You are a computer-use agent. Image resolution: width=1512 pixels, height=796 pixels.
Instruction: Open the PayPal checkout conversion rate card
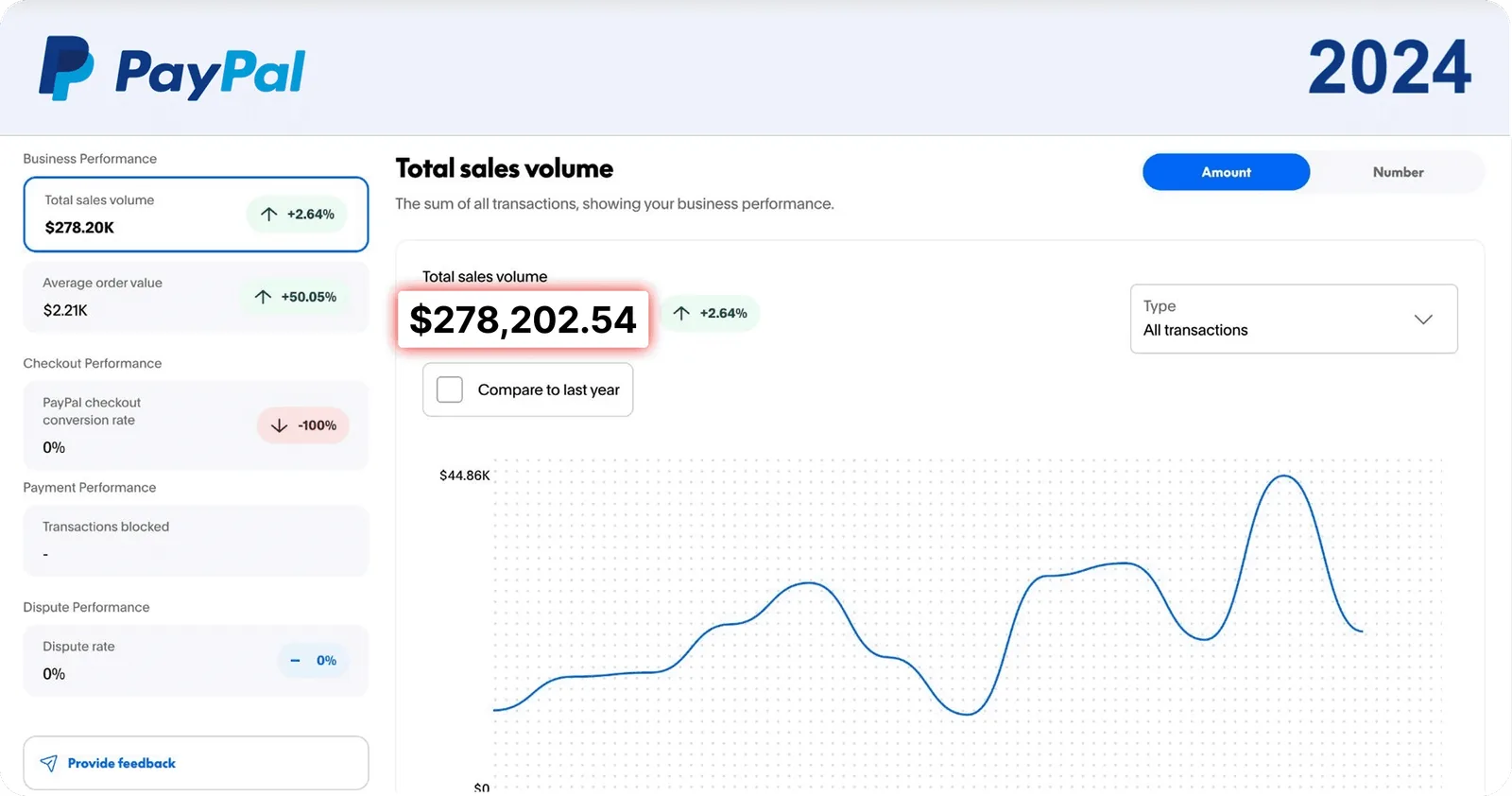(196, 425)
